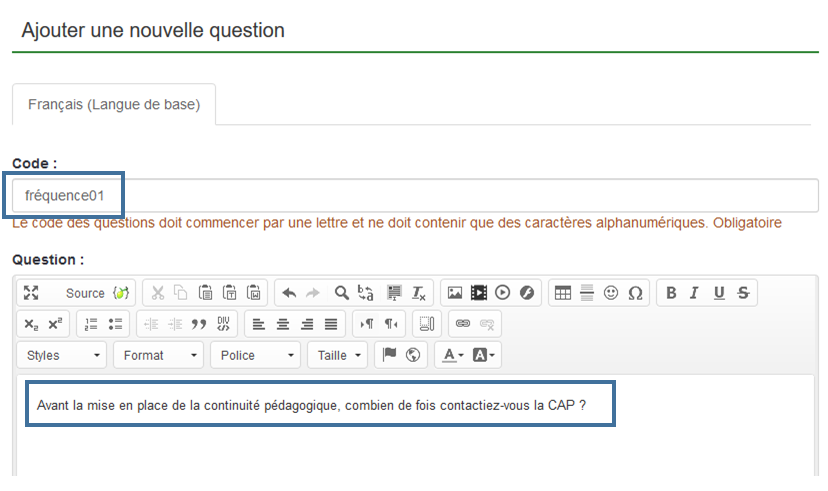Insert a special character (omega icon)
The width and height of the screenshot is (828, 491).
pyautogui.click(x=635, y=293)
